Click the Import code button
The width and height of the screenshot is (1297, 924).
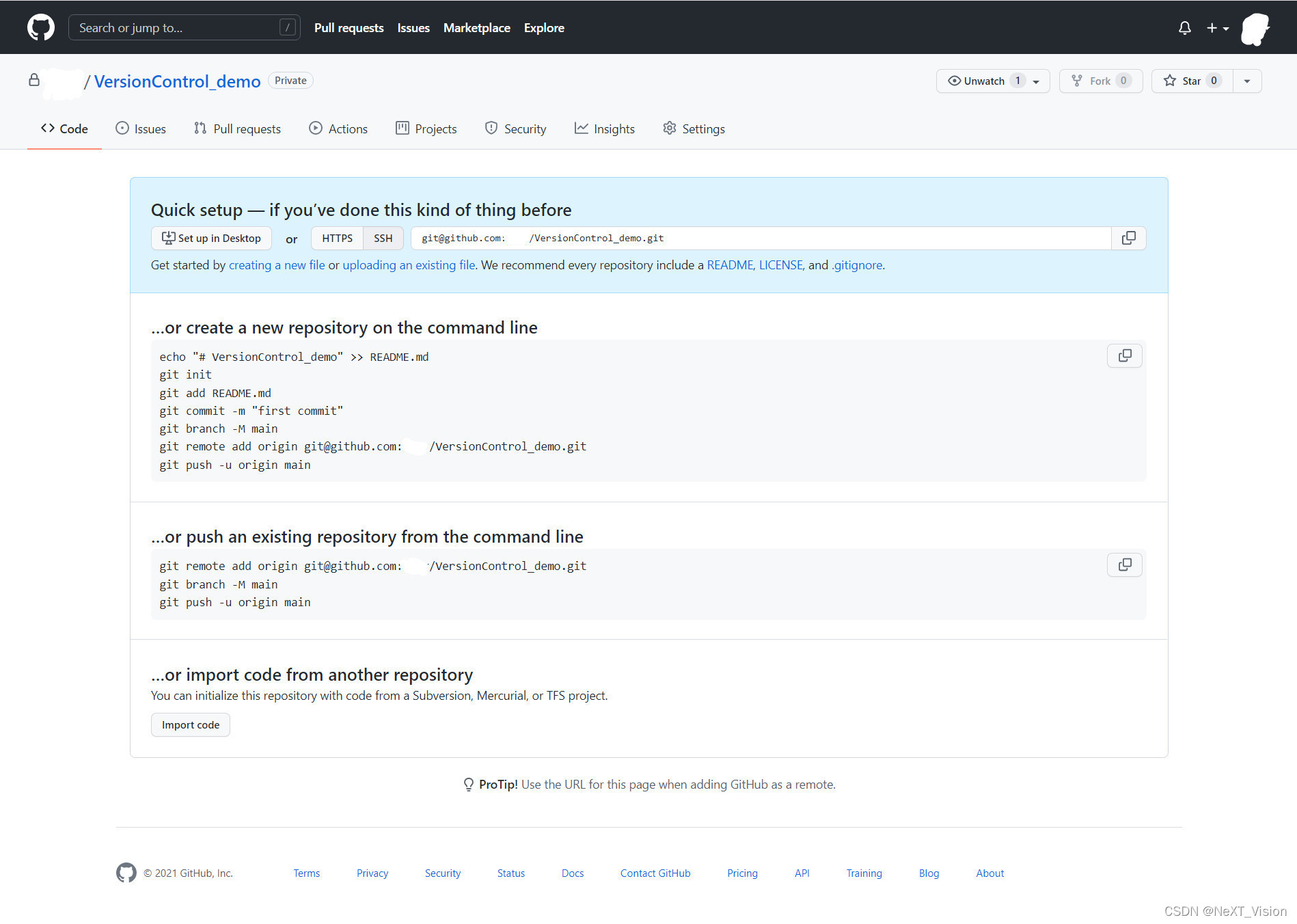point(191,725)
